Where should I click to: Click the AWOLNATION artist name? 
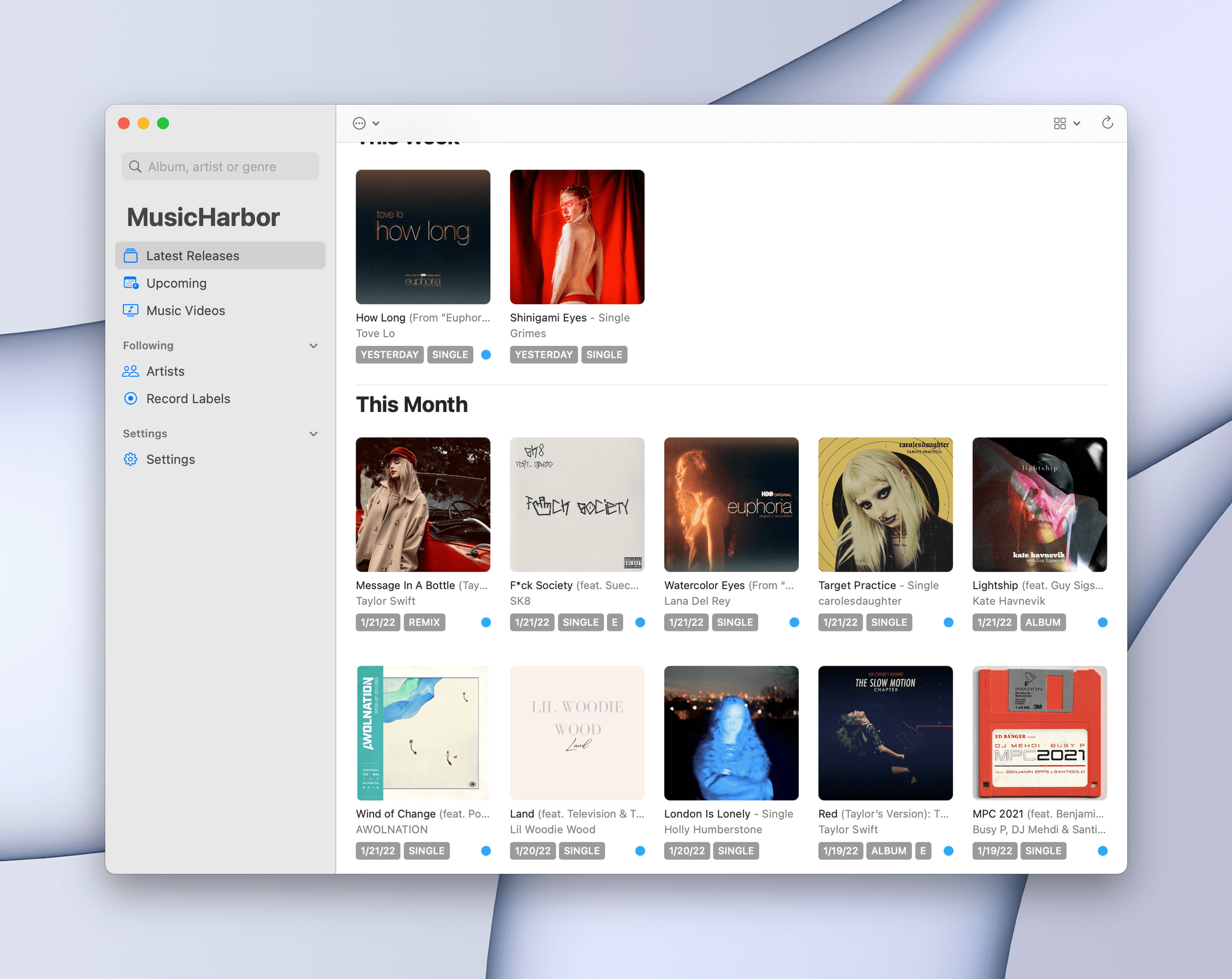[392, 829]
